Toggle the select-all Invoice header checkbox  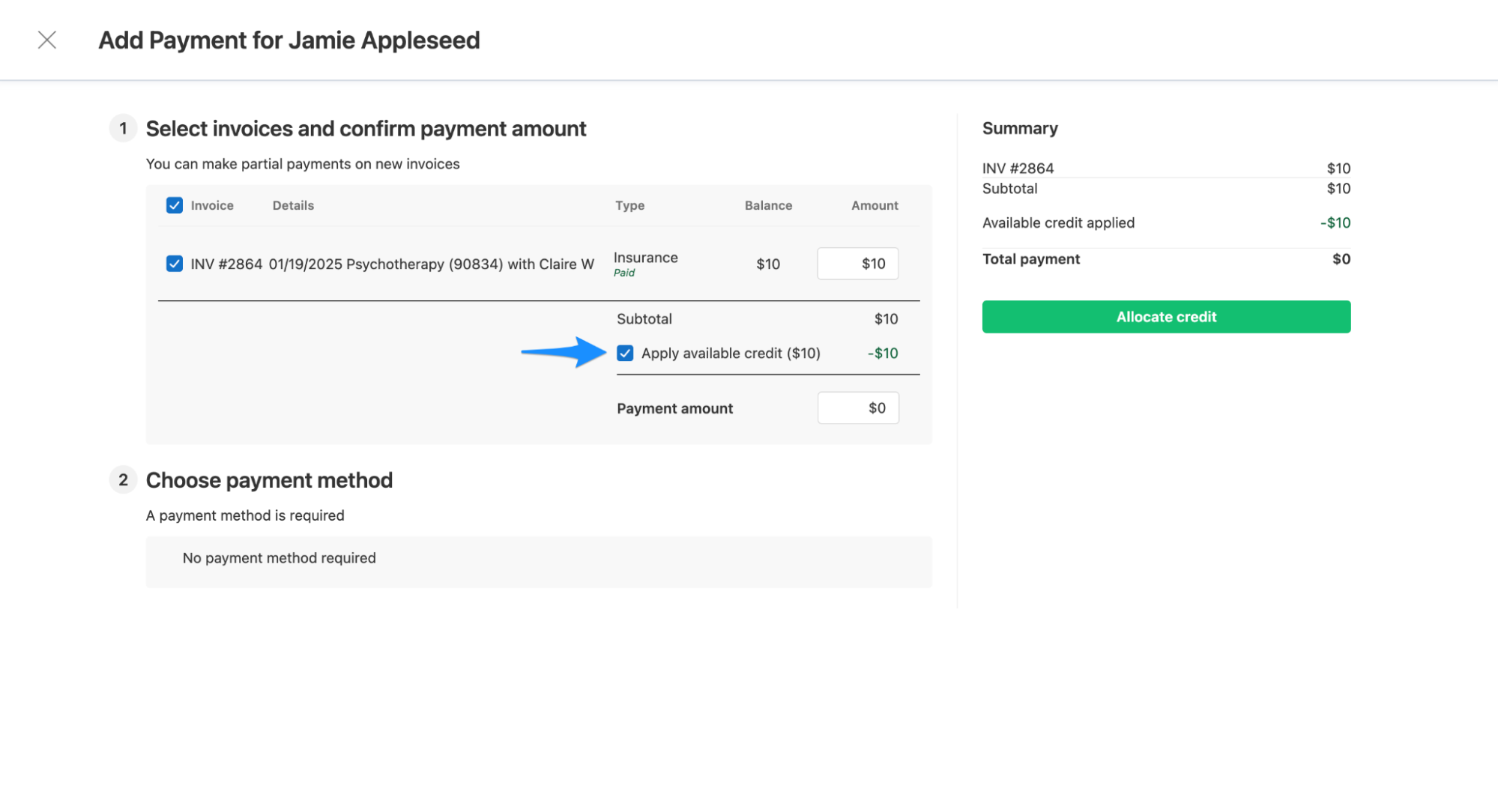tap(174, 205)
